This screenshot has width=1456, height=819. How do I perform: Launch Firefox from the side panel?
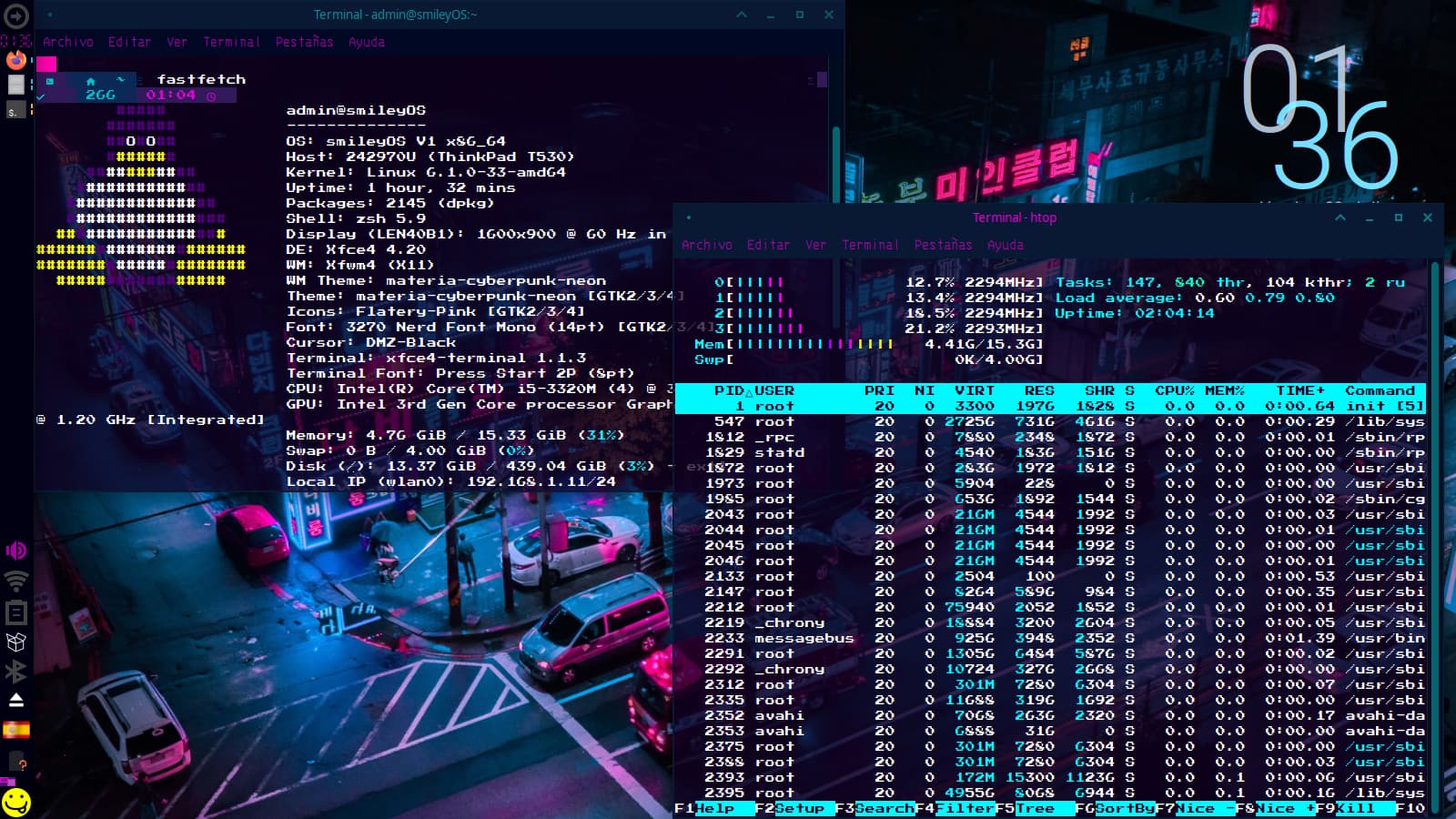16,60
